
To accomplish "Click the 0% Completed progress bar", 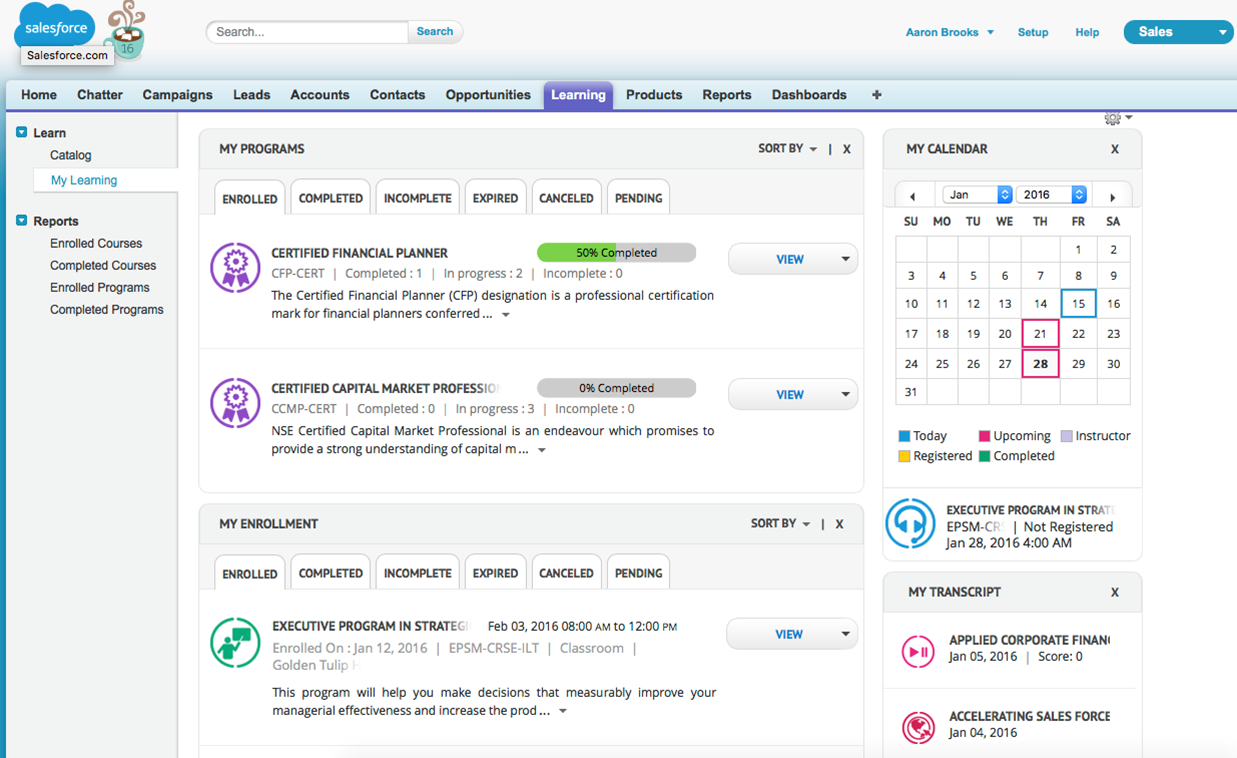I will (616, 387).
